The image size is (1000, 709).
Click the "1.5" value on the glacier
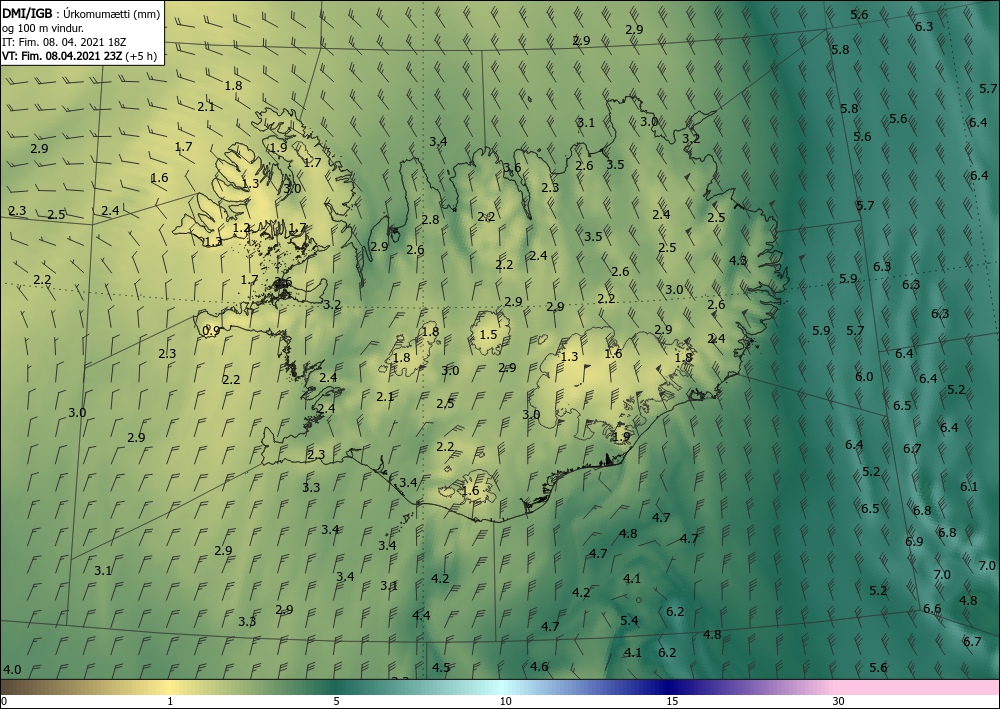tap(489, 335)
